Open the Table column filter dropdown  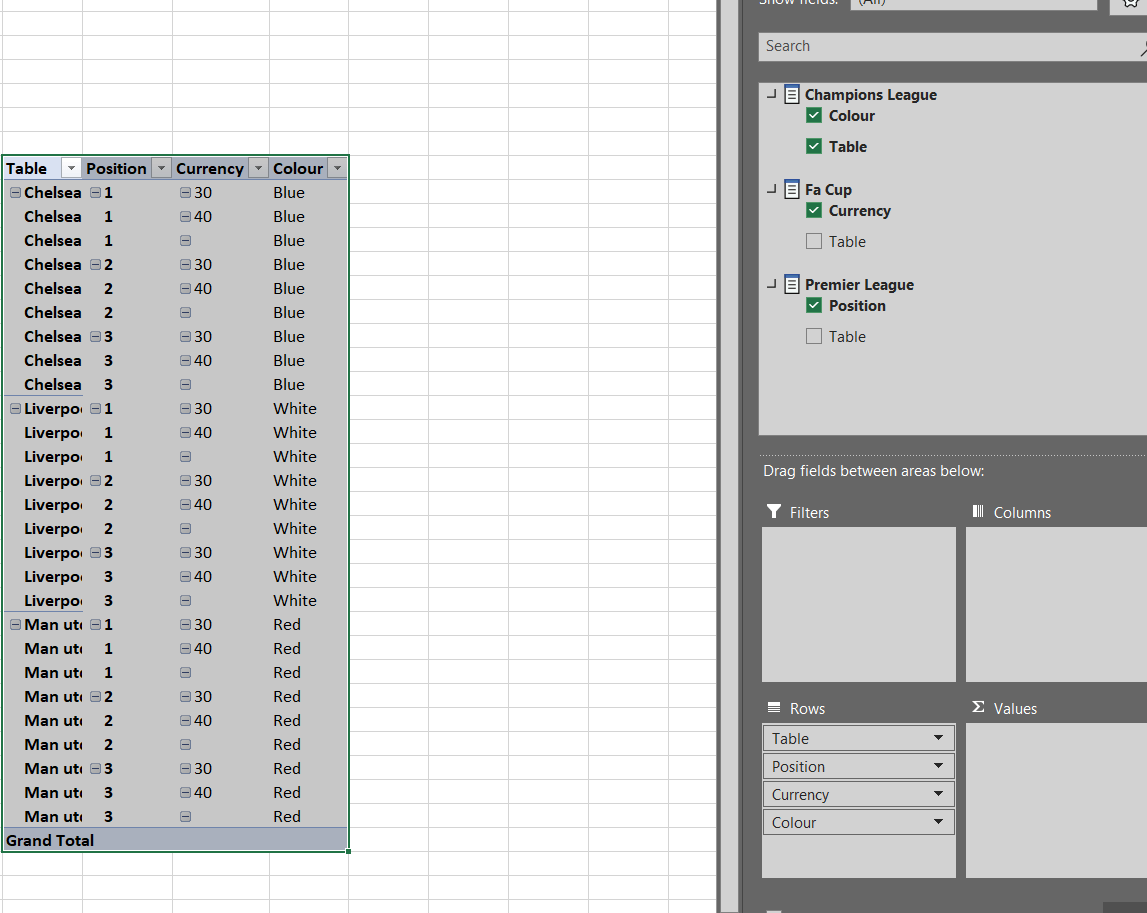69,167
